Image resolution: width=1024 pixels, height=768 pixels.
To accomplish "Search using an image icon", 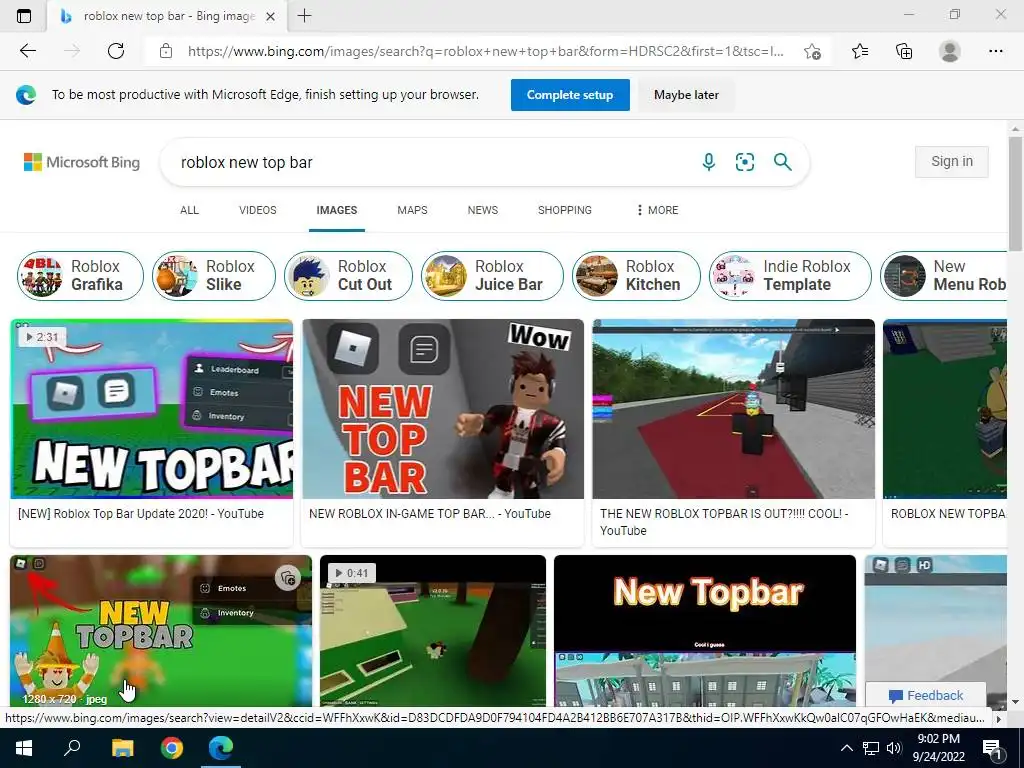I will pyautogui.click(x=745, y=161).
